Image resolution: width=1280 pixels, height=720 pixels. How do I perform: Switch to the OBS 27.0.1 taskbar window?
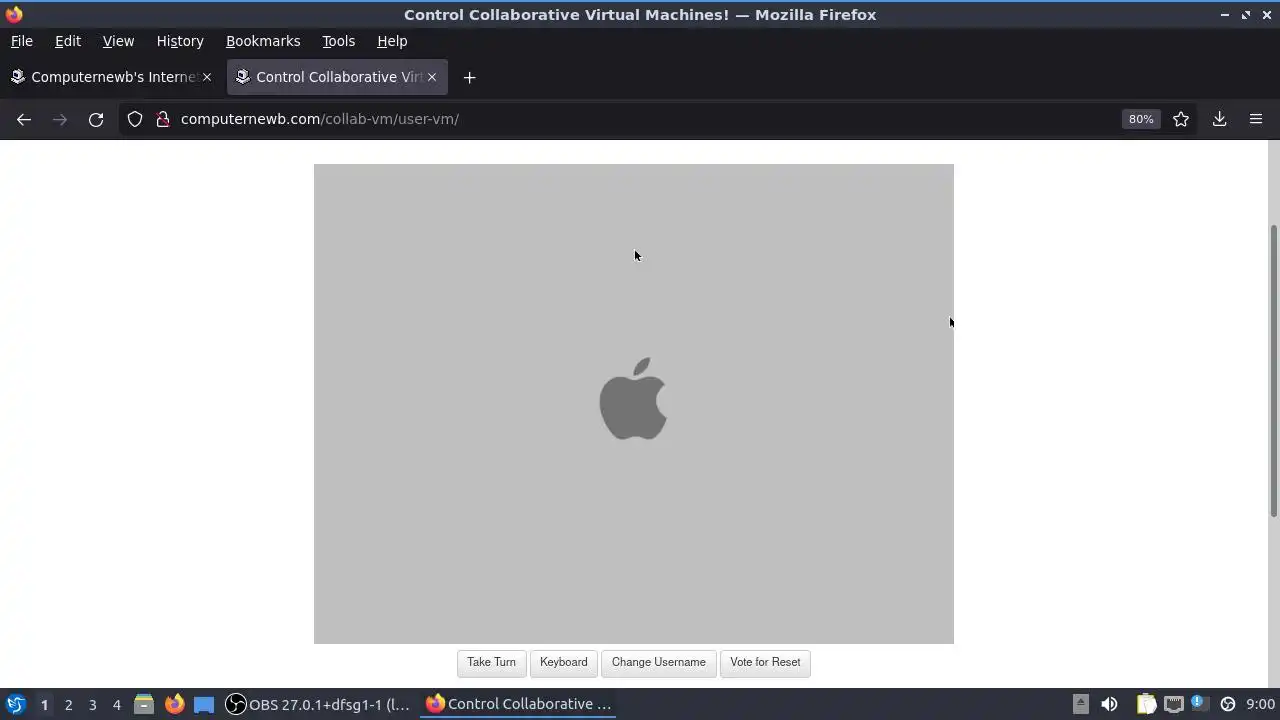click(318, 704)
